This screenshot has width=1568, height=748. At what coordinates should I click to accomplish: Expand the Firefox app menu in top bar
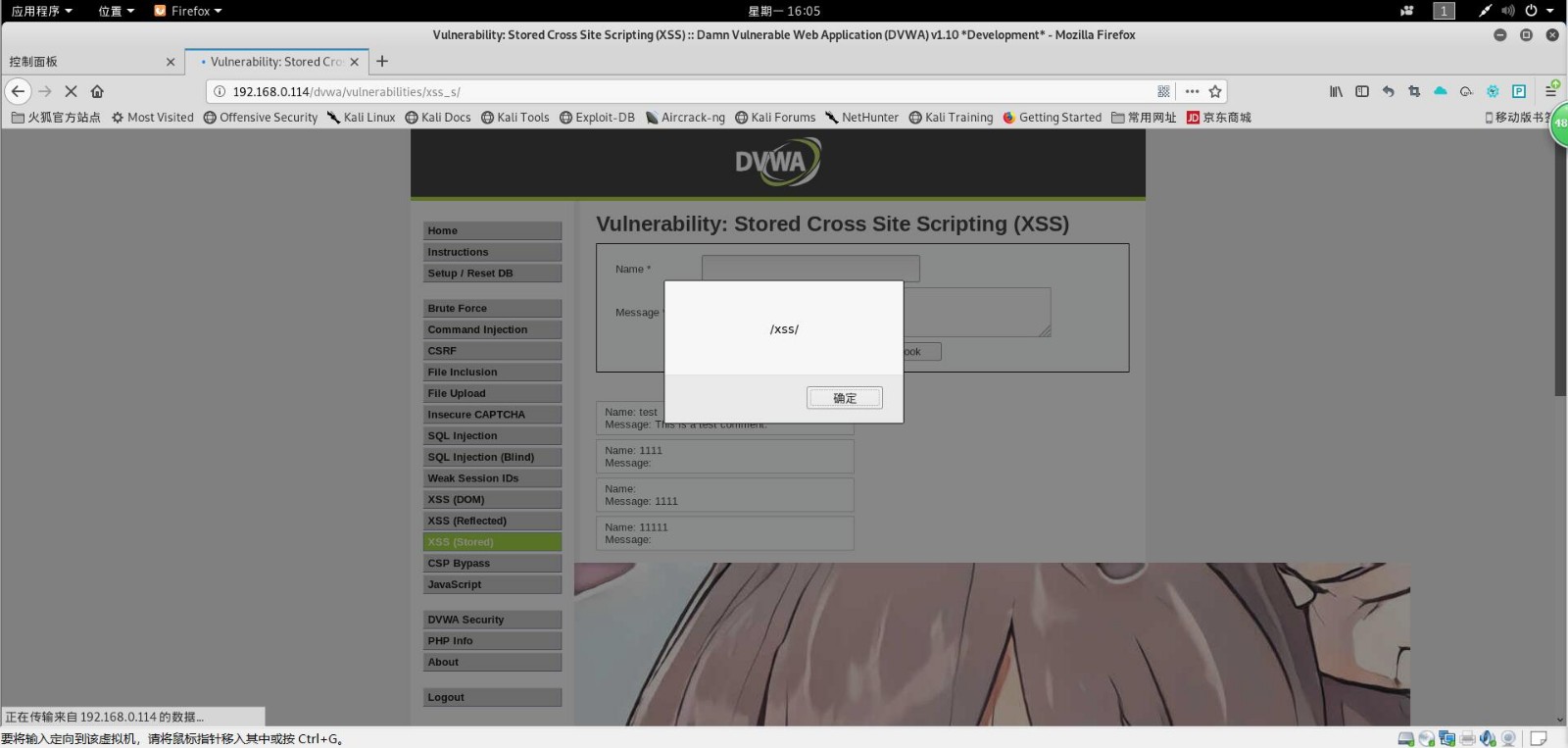[188, 11]
